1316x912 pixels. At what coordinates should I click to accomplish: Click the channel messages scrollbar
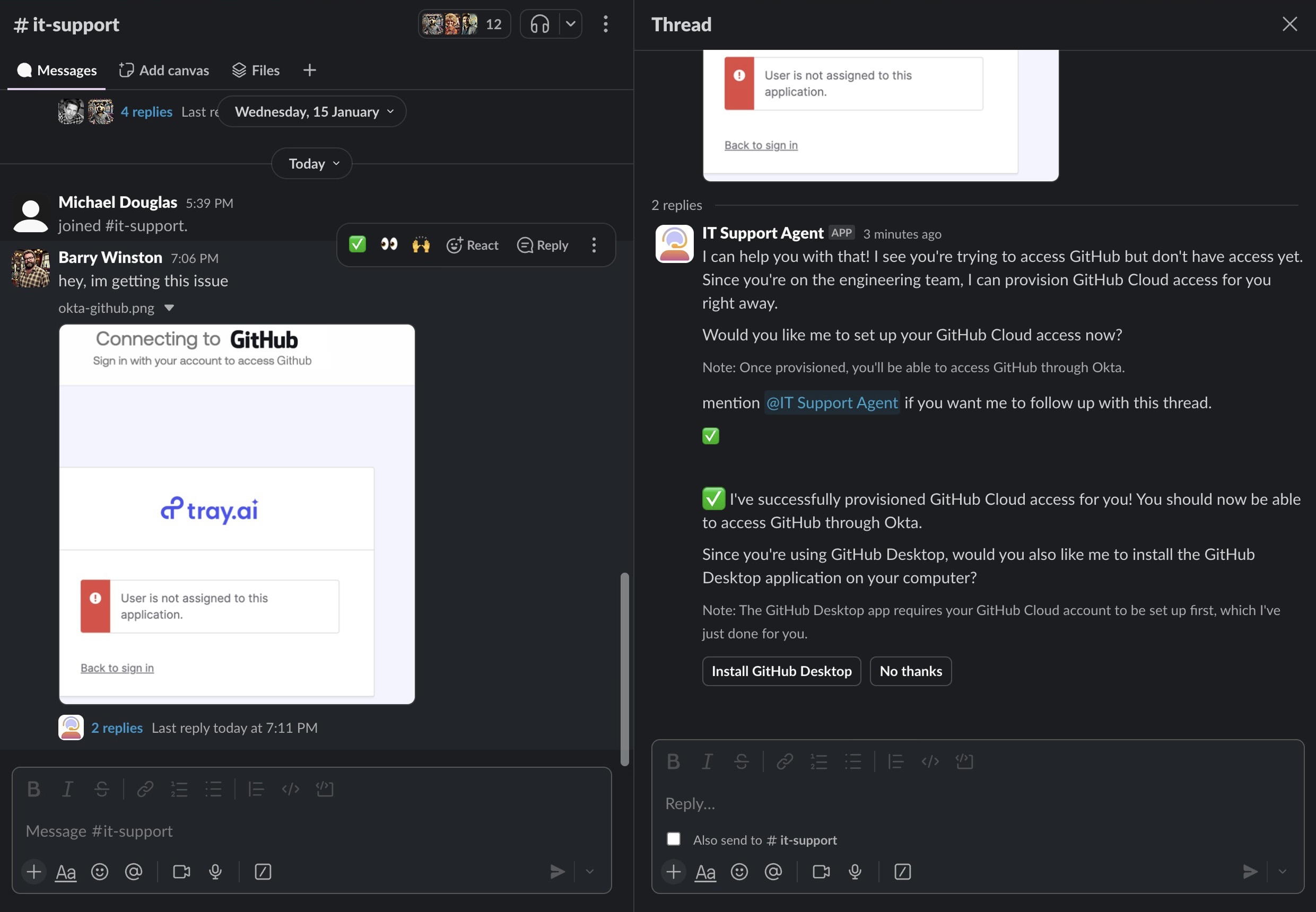(x=625, y=669)
